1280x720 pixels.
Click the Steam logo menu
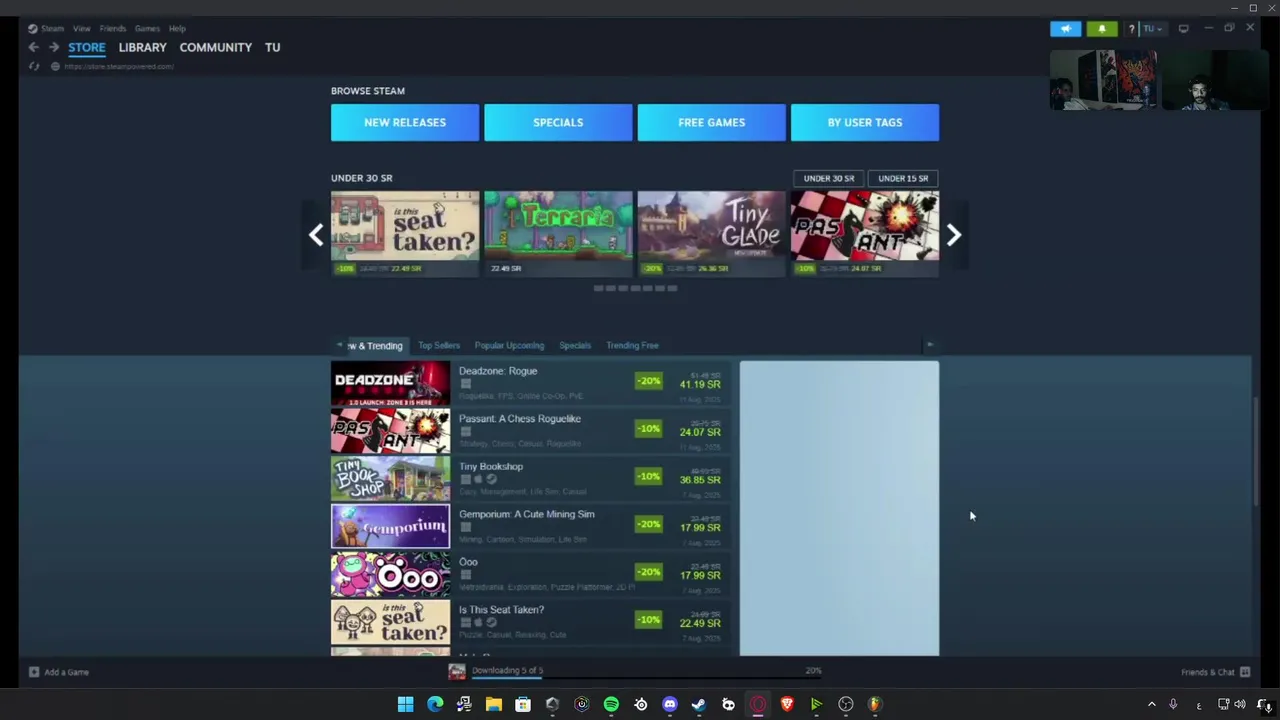click(47, 28)
